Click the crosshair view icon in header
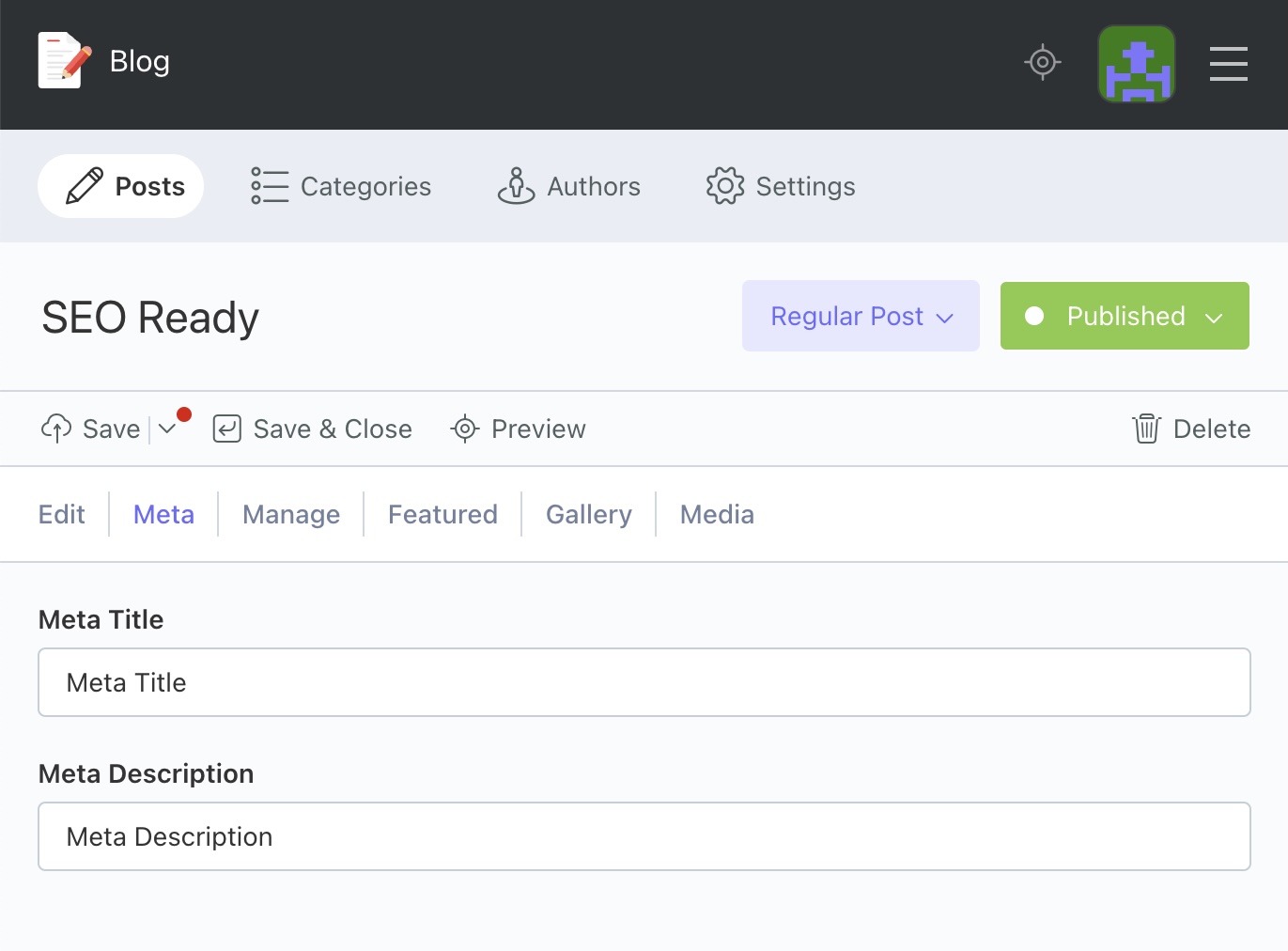1288x951 pixels. point(1042,63)
